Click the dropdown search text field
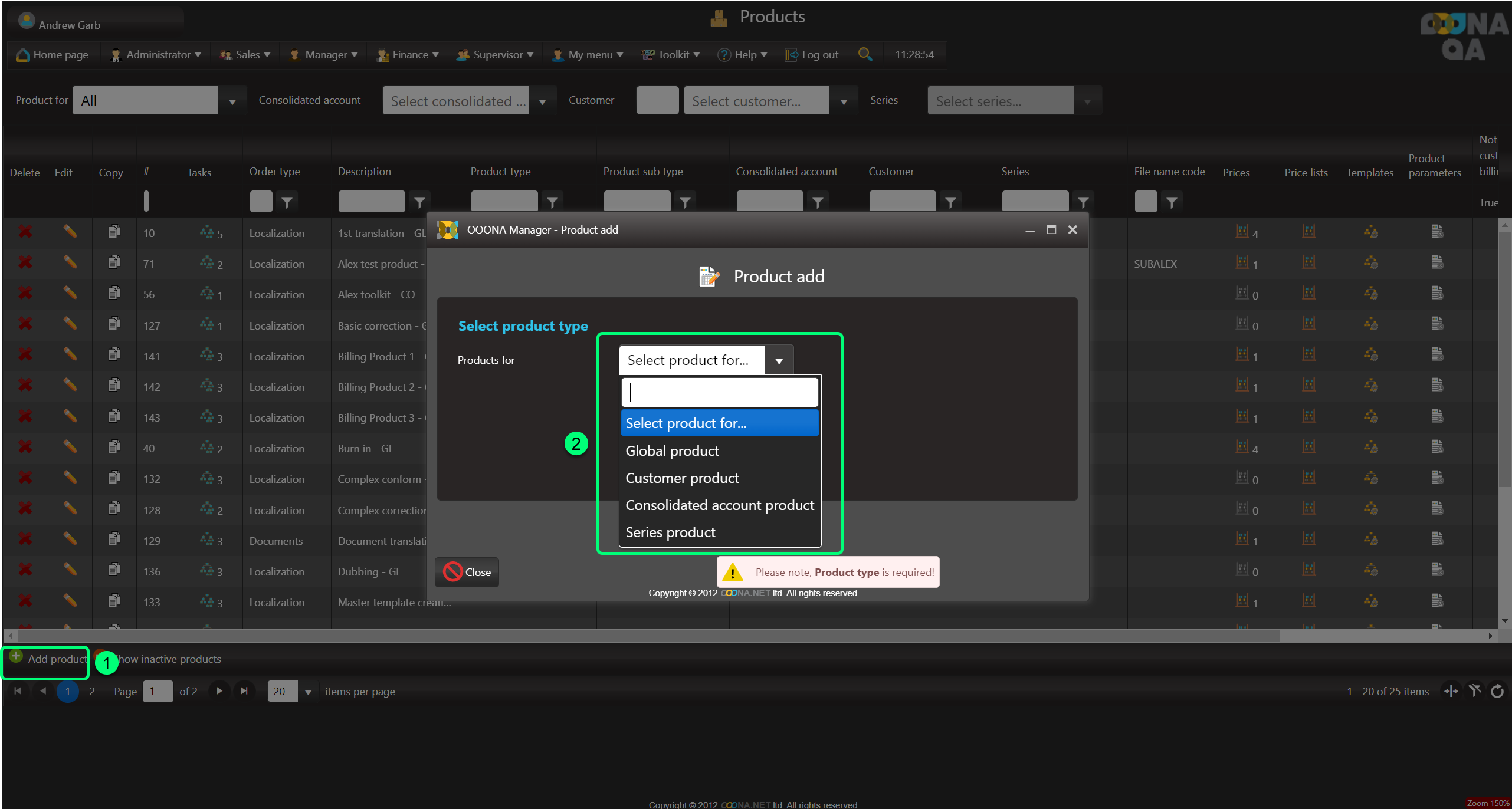1512x809 pixels. [x=719, y=392]
